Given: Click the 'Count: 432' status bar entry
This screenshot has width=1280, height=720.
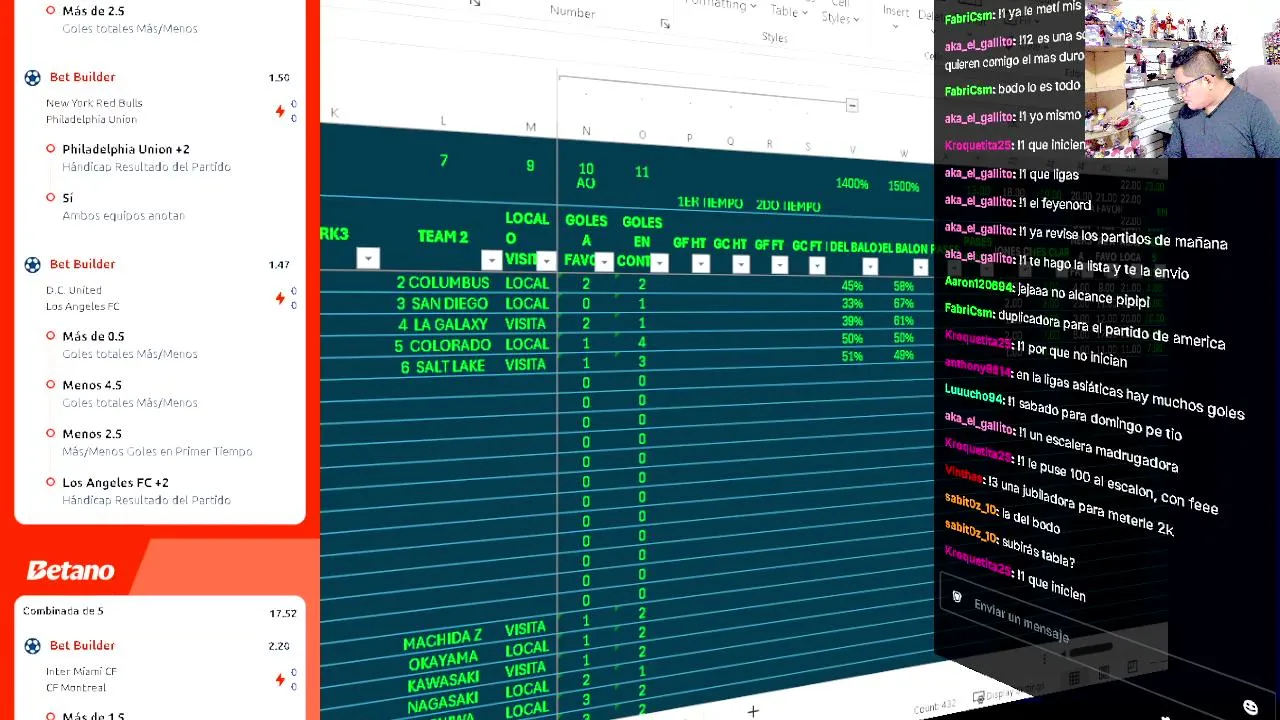Looking at the screenshot, I should tap(934, 706).
